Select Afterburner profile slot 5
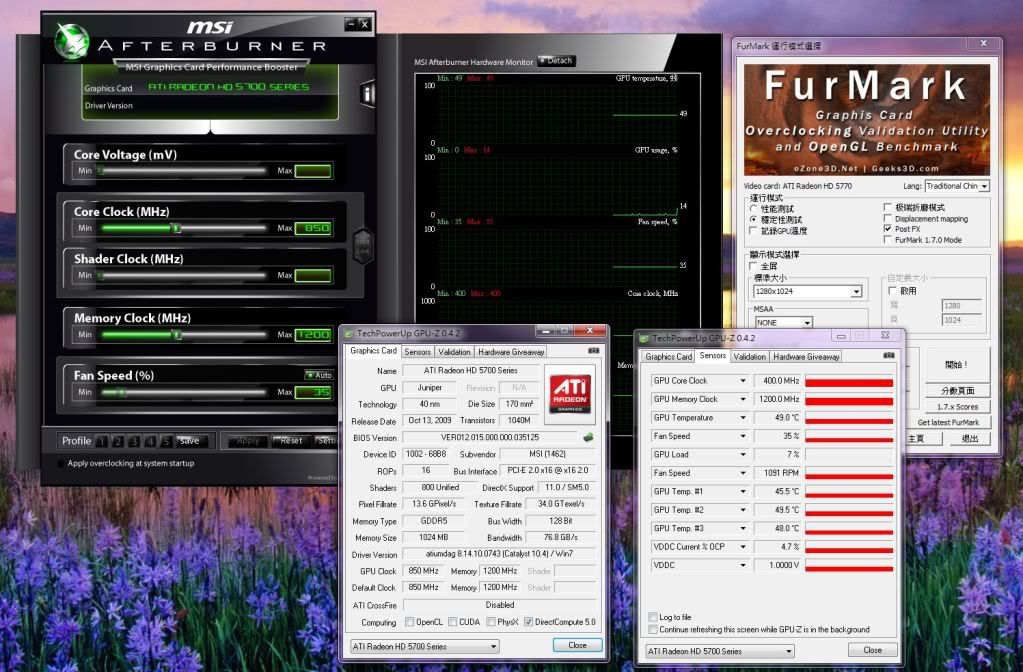Image resolution: width=1023 pixels, height=672 pixels. click(166, 442)
